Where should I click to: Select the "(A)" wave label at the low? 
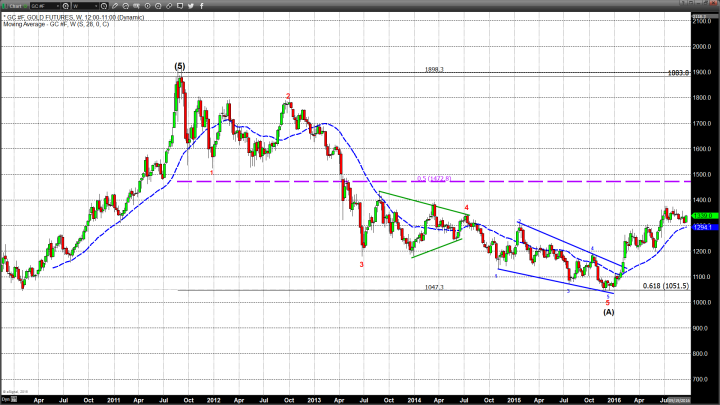coord(608,311)
